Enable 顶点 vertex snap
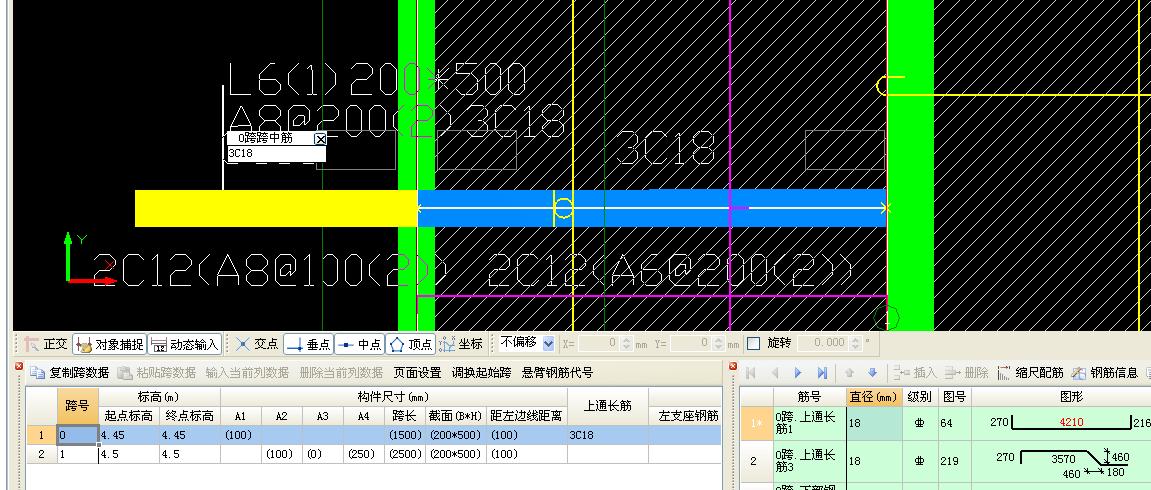 point(410,343)
